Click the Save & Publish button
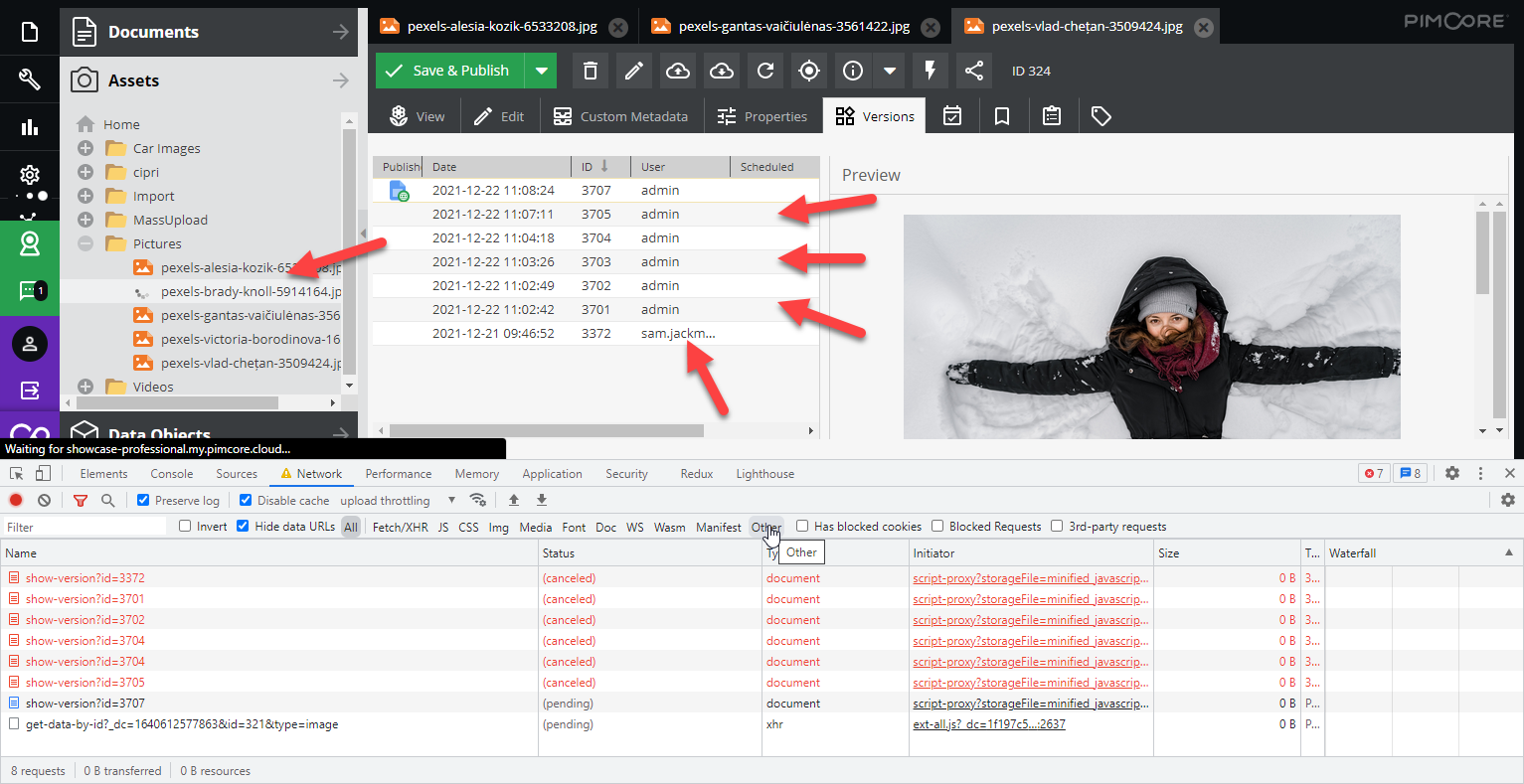This screenshot has width=1524, height=784. tap(450, 71)
